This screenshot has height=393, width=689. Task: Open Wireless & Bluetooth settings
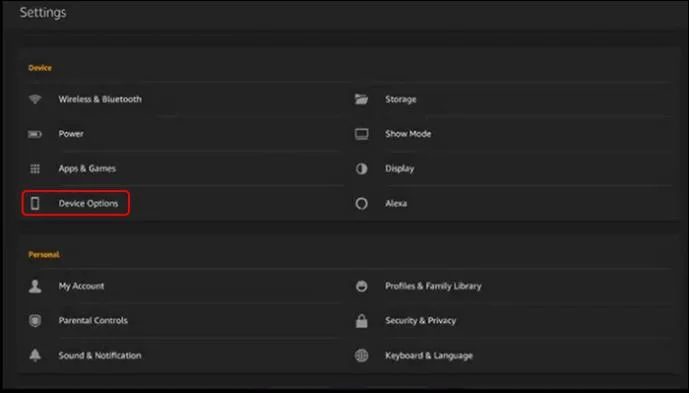pos(100,99)
